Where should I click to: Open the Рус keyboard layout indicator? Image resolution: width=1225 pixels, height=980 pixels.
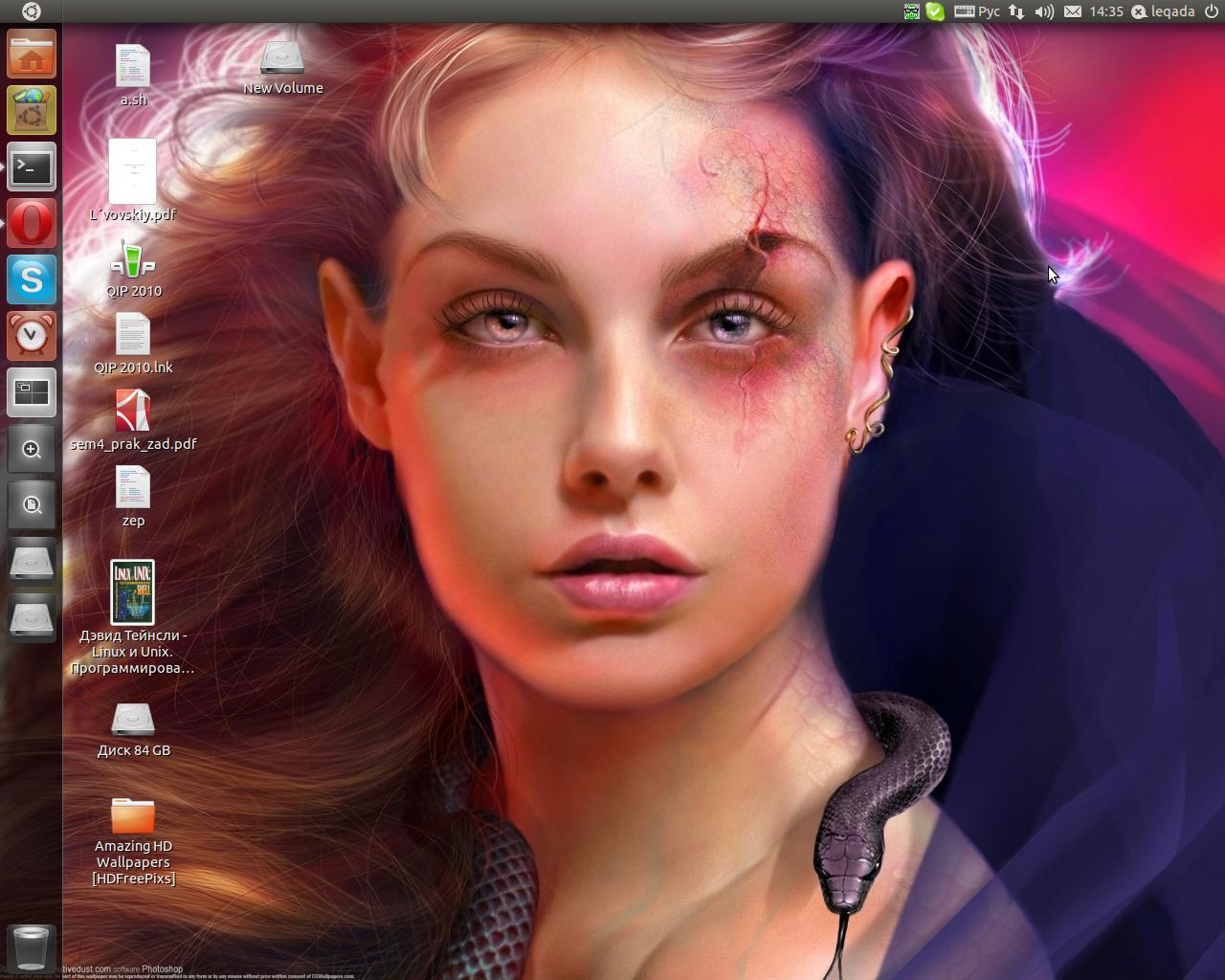(x=977, y=11)
